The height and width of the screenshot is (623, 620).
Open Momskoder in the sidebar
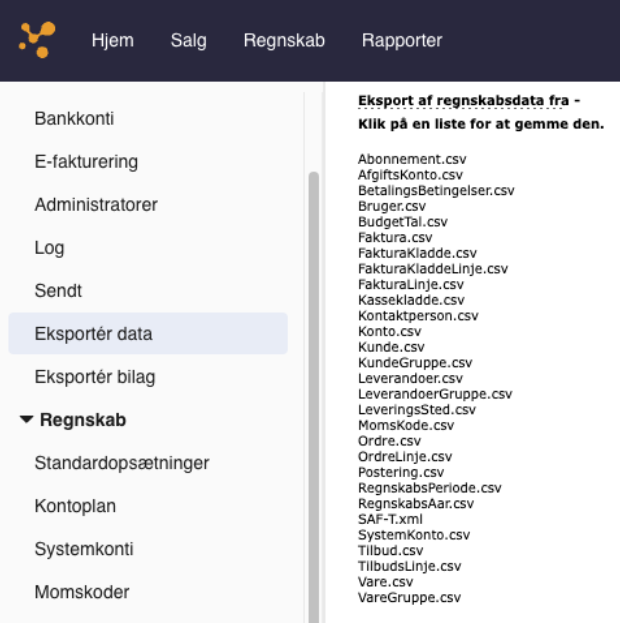(82, 592)
